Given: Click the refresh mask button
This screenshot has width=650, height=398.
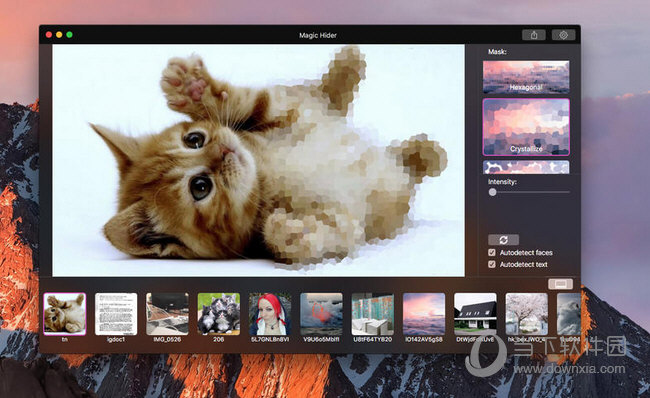Looking at the screenshot, I should [503, 240].
